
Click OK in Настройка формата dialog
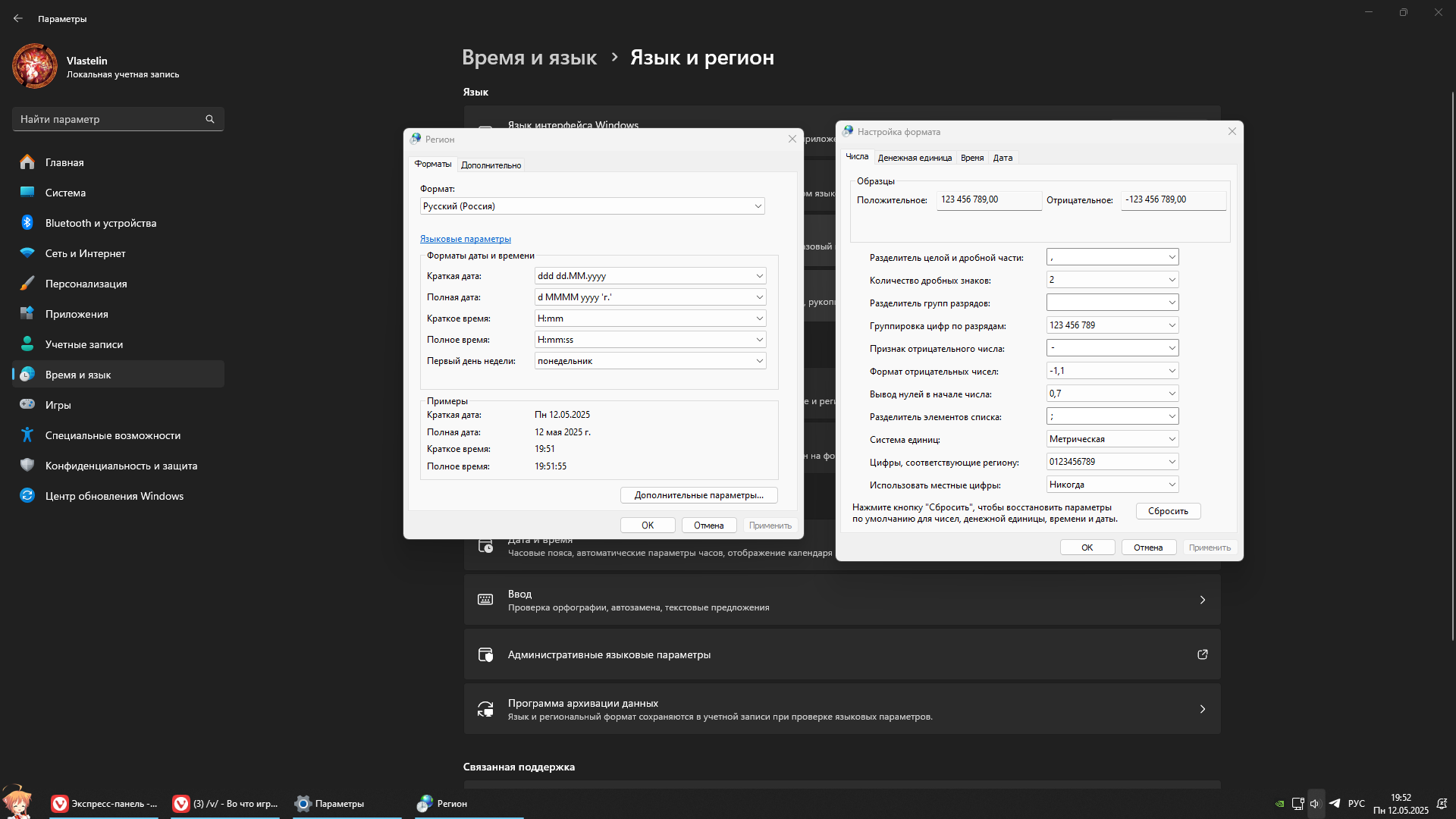[x=1087, y=548]
